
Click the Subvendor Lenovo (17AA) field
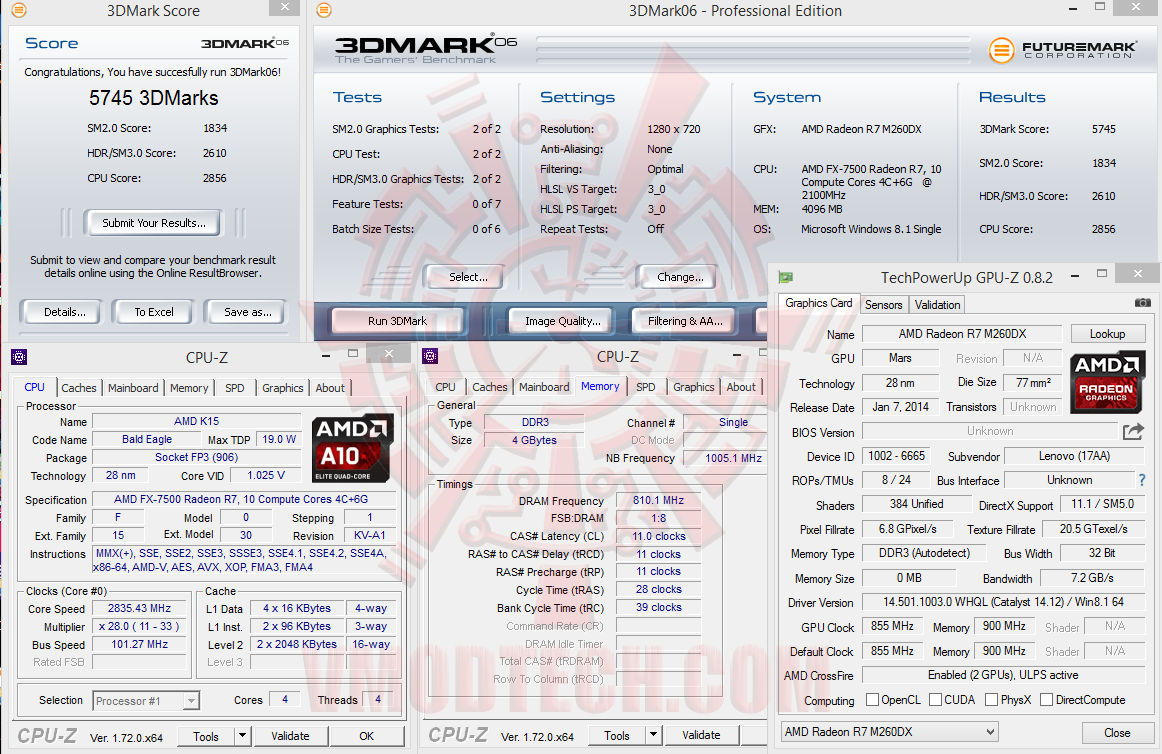coord(1075,456)
